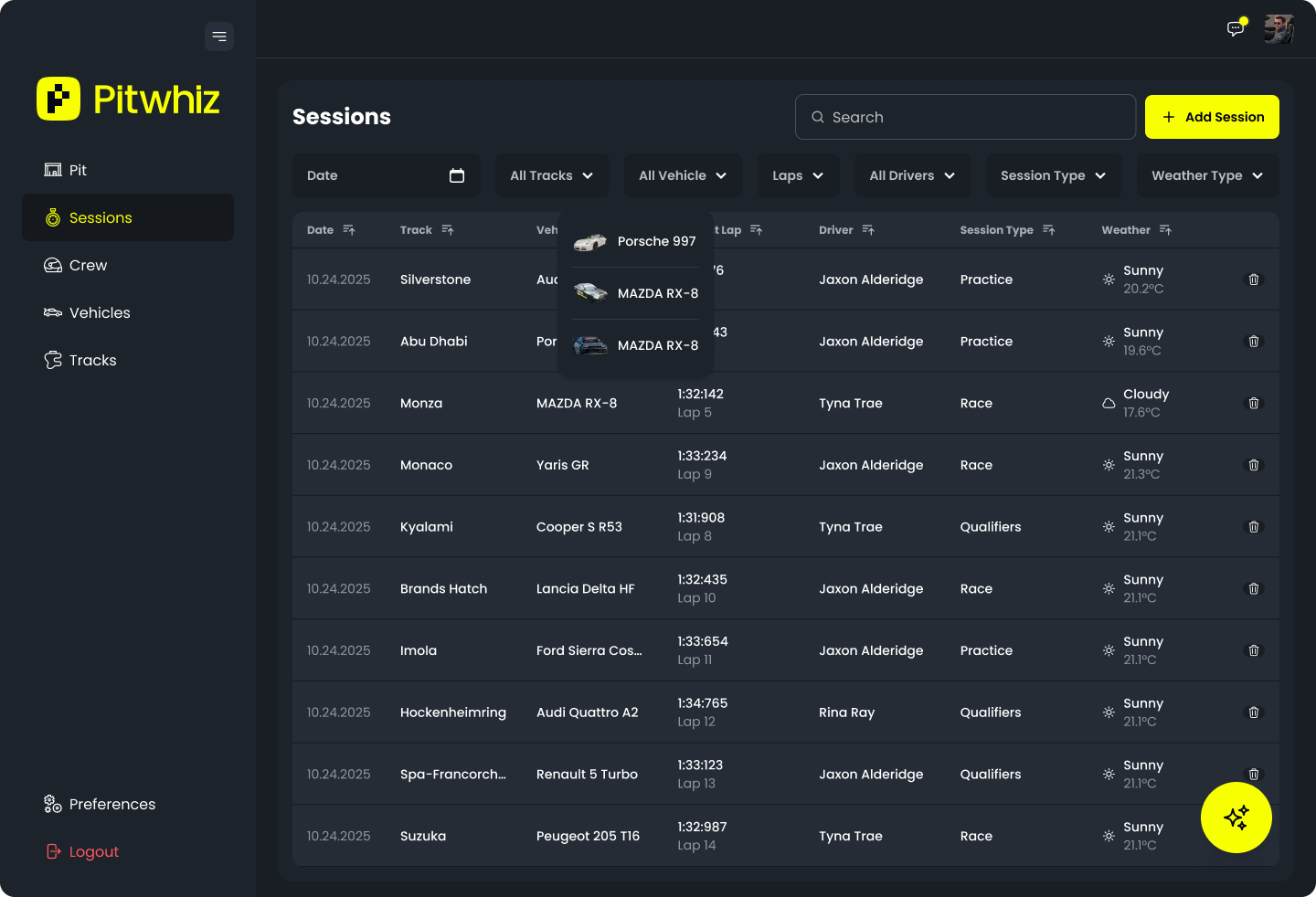Viewport: 1316px width, 897px height.
Task: Open the Crew page
Action: click(88, 265)
